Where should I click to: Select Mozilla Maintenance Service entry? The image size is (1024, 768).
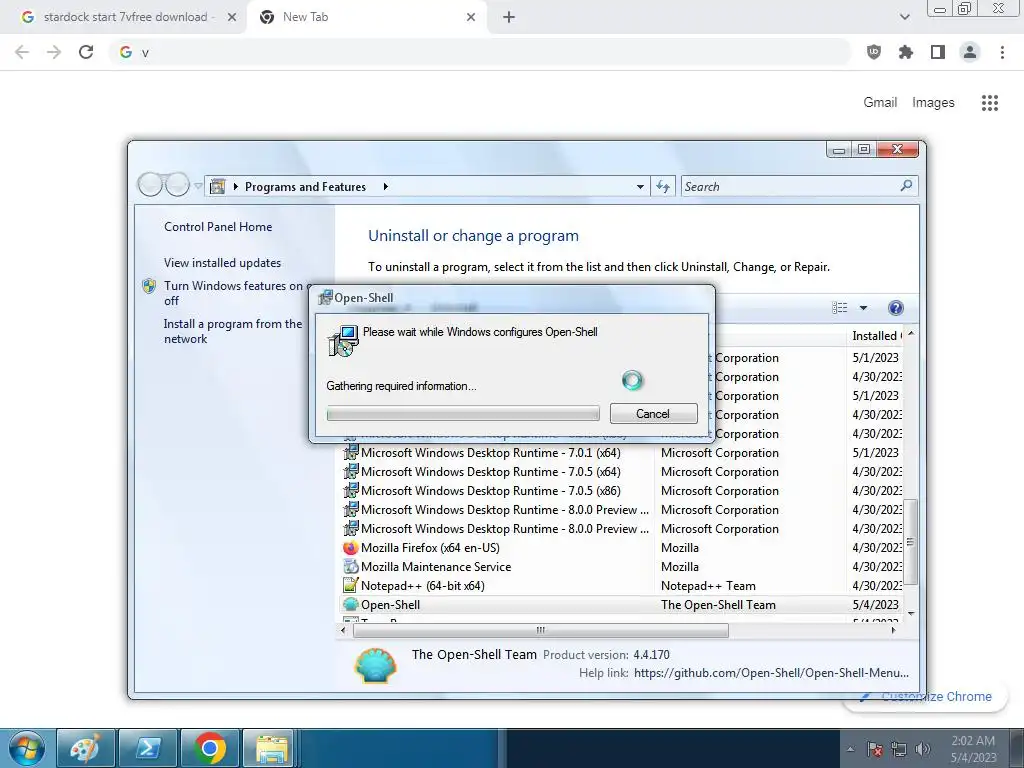[620, 567]
